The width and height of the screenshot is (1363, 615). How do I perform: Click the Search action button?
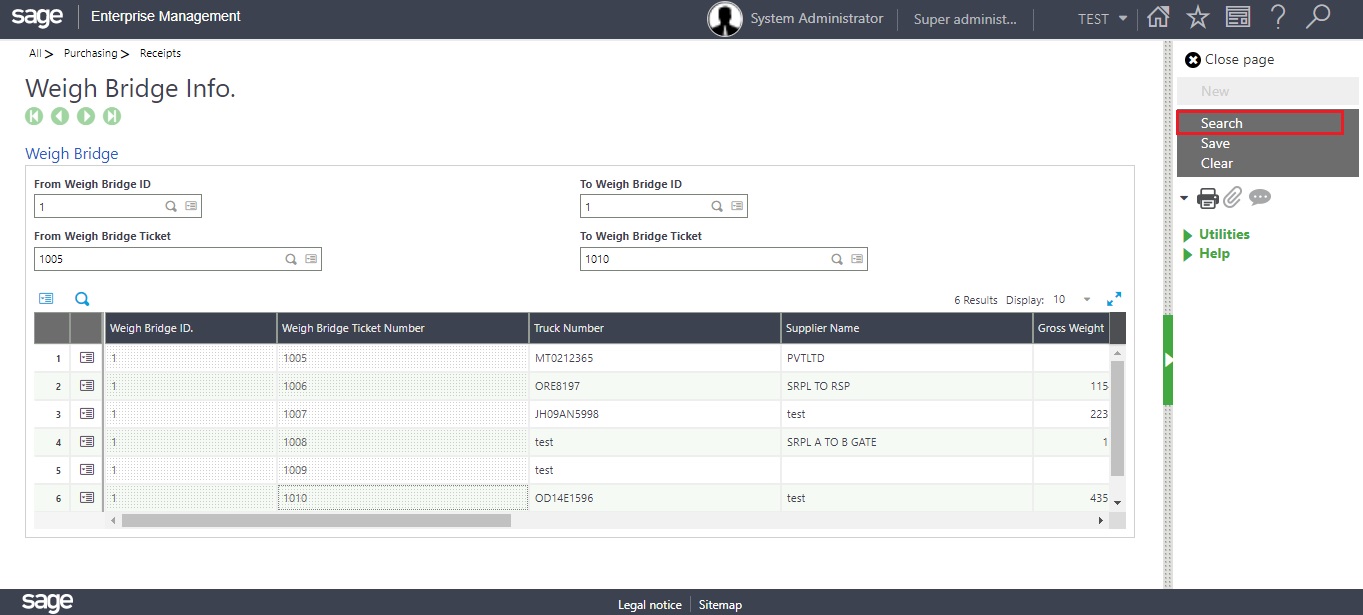pos(1221,122)
